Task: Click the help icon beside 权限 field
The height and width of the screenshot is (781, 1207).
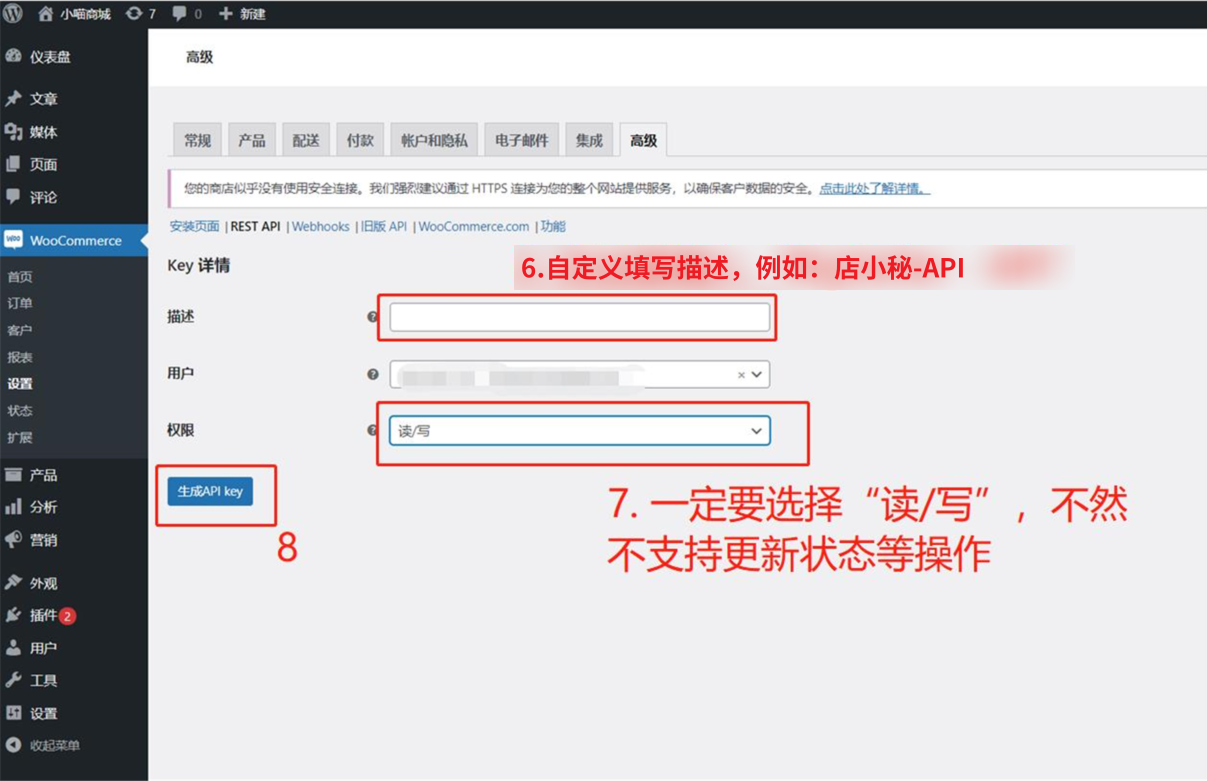Action: (x=373, y=430)
